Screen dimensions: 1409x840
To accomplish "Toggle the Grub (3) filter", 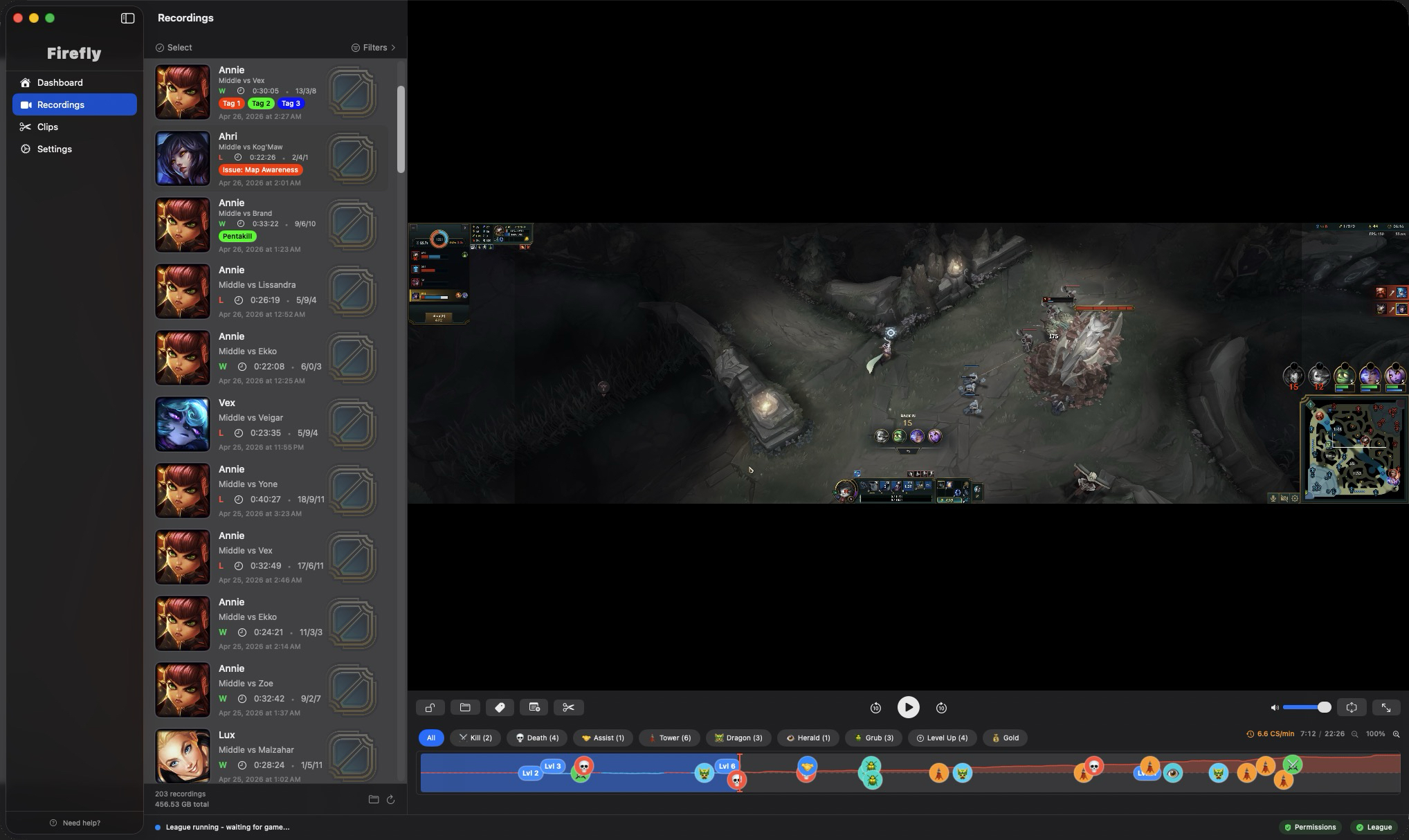I will click(x=873, y=738).
